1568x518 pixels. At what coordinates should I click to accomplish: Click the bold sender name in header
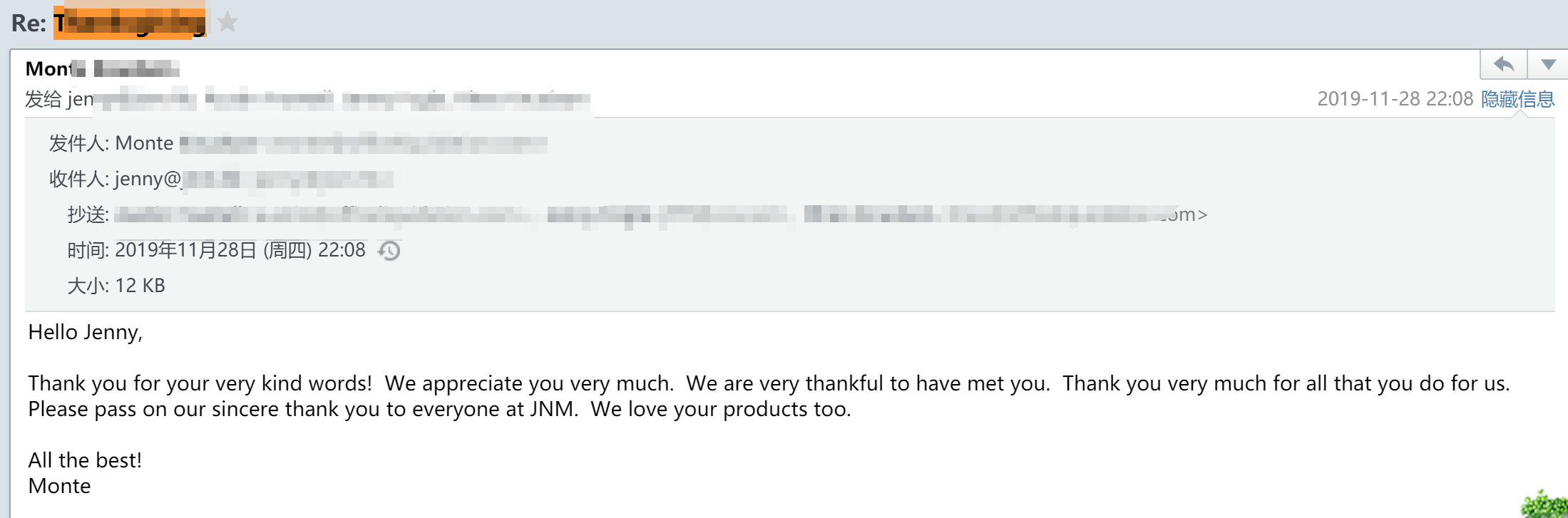[102, 69]
